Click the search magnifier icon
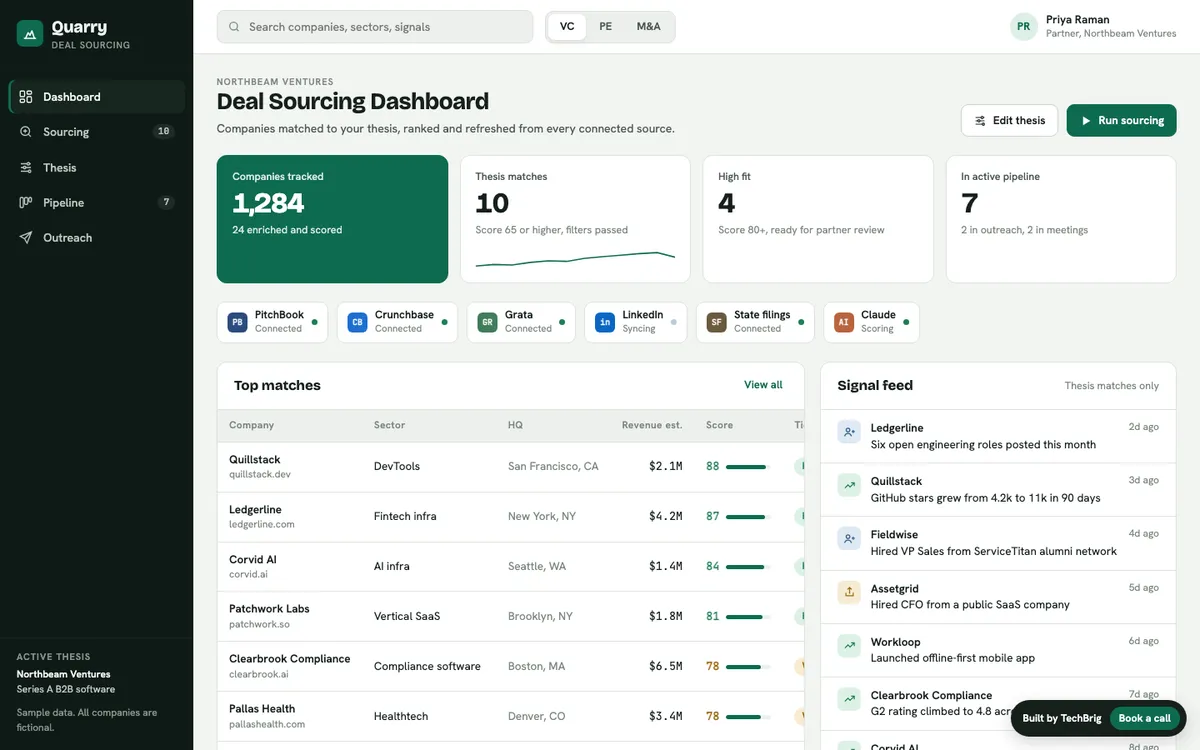 (234, 27)
